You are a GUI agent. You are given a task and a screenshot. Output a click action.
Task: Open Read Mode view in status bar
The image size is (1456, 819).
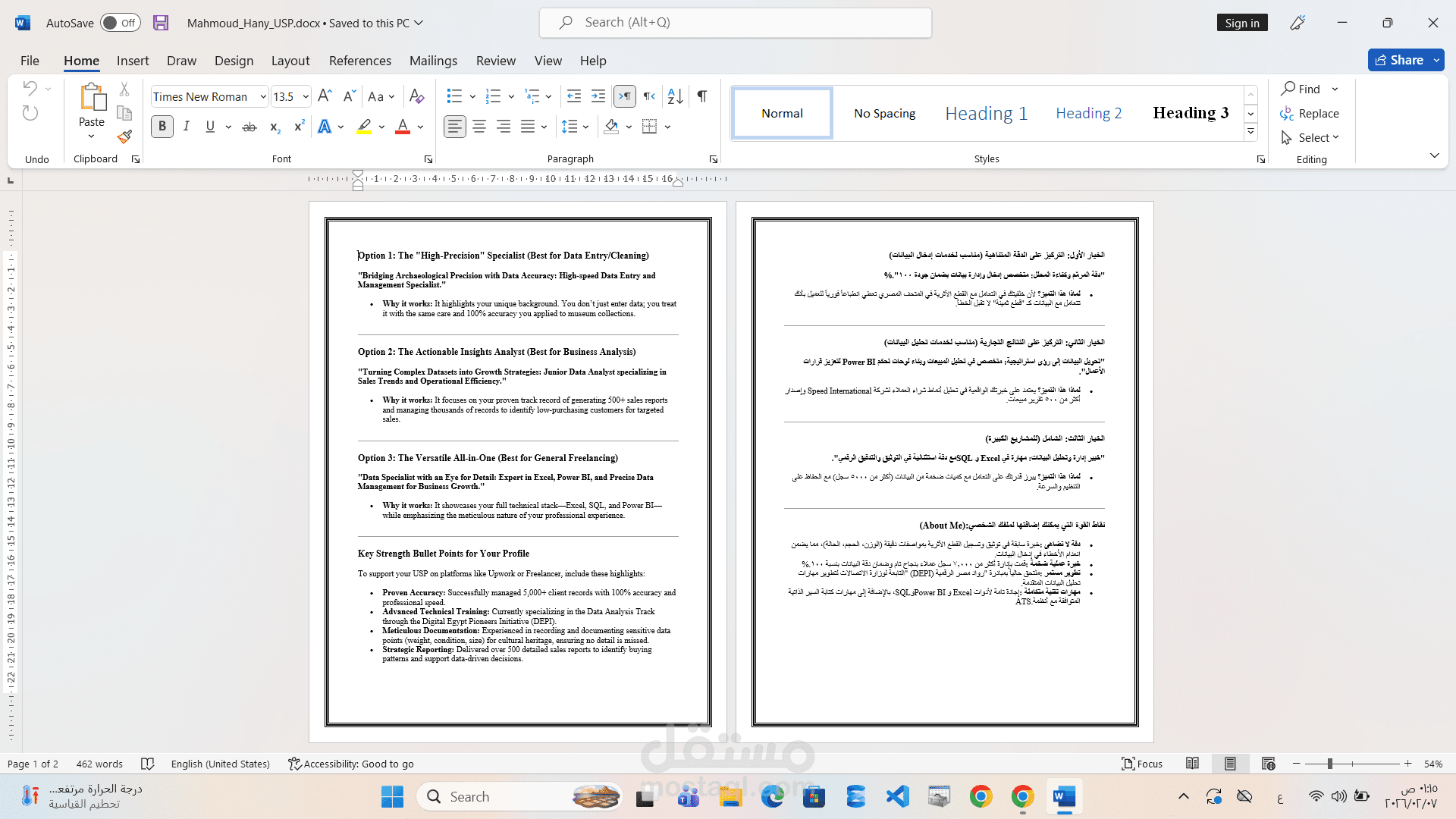point(1192,764)
